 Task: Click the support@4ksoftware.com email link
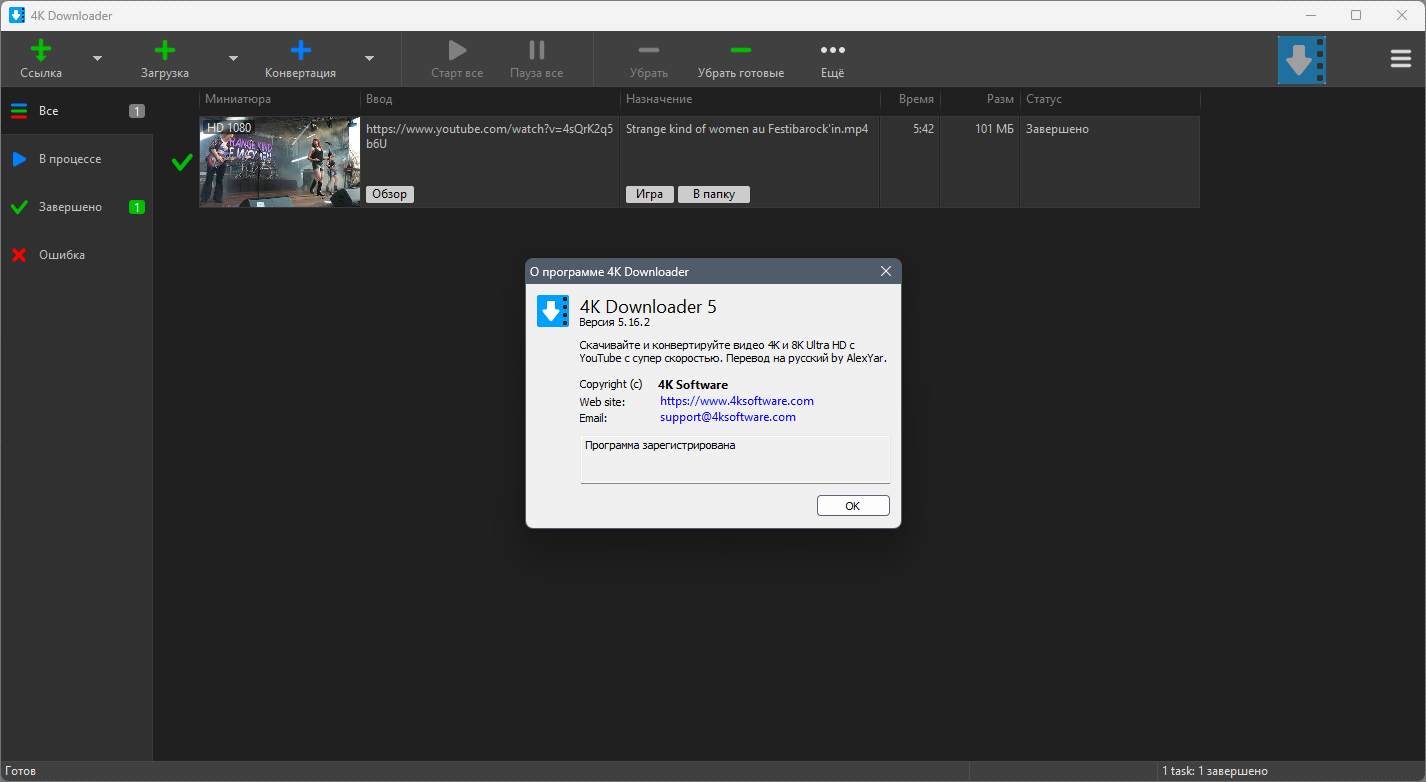click(728, 417)
